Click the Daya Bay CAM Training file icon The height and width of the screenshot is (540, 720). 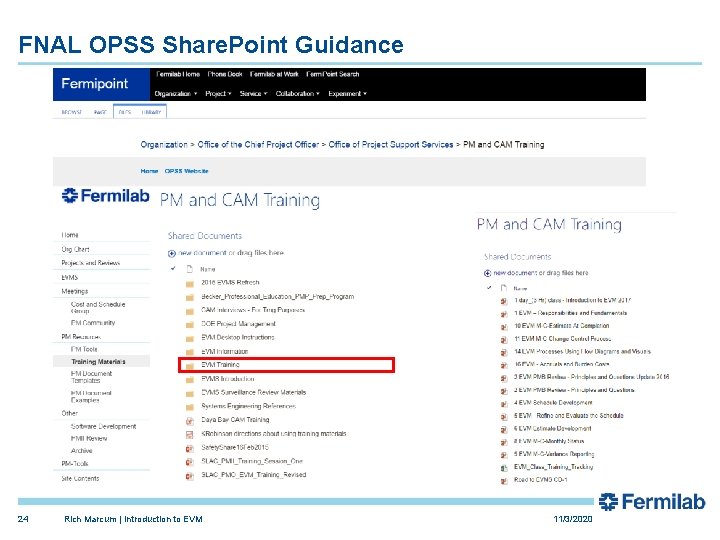[190, 421]
